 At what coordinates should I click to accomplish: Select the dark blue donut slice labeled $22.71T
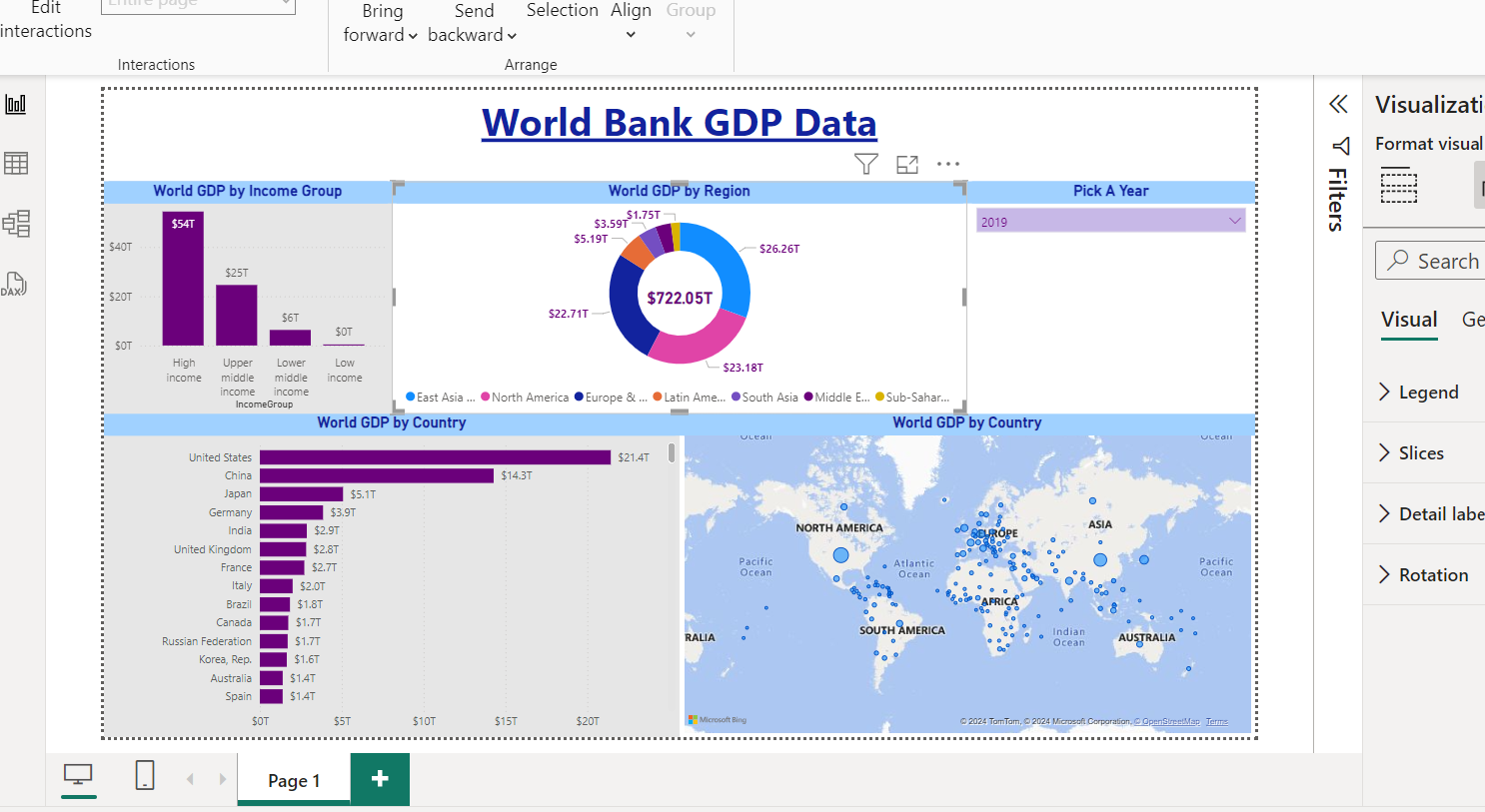[627, 308]
